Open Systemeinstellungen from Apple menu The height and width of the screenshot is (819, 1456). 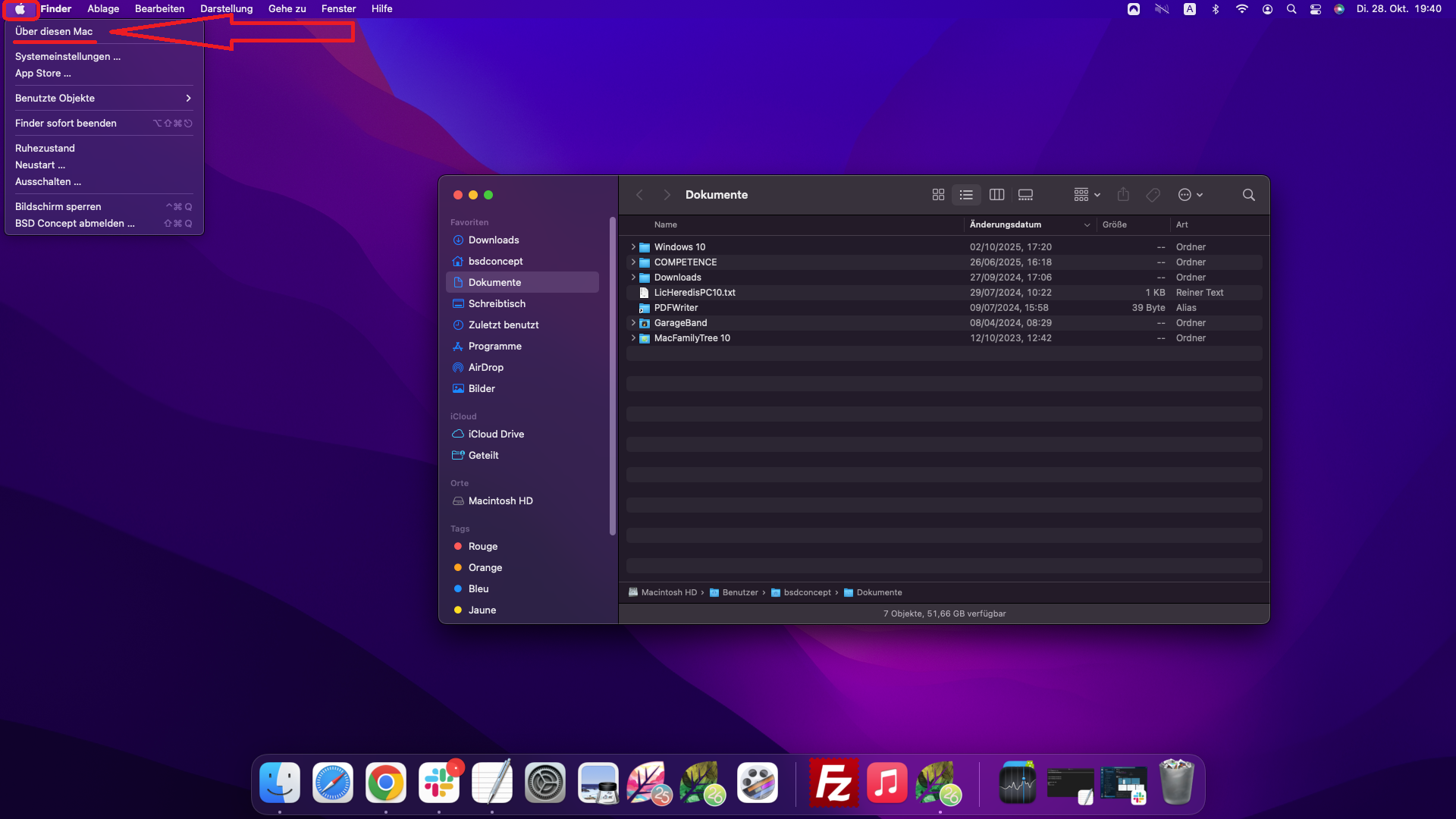click(x=67, y=57)
